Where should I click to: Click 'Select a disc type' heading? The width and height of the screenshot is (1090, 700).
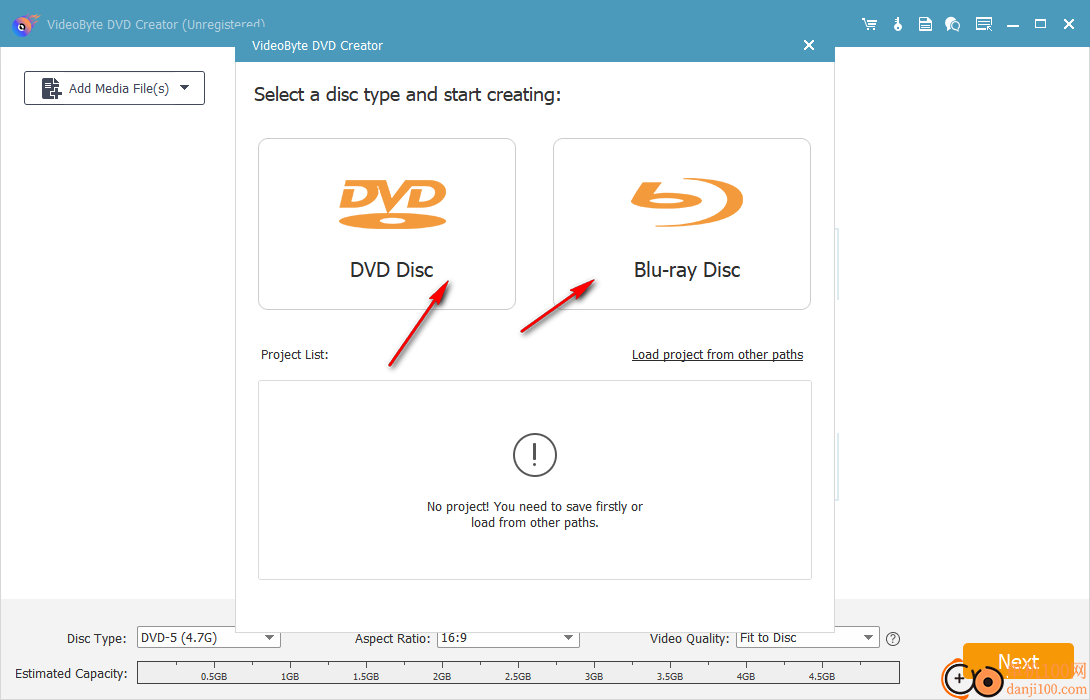pyautogui.click(x=407, y=95)
